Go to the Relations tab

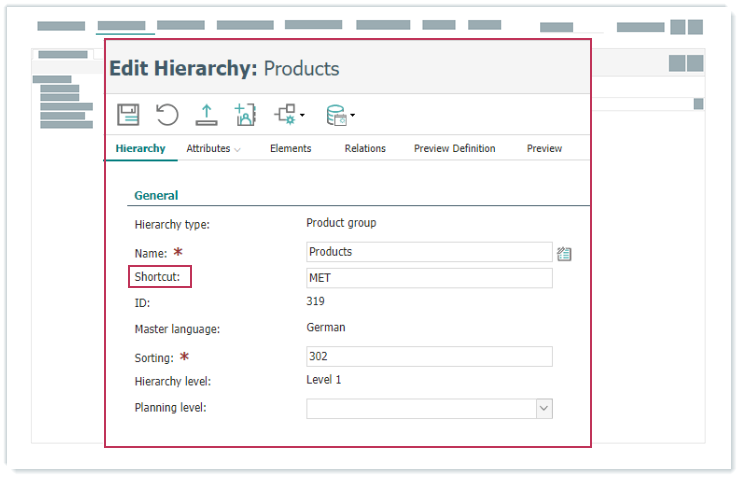[x=365, y=148]
